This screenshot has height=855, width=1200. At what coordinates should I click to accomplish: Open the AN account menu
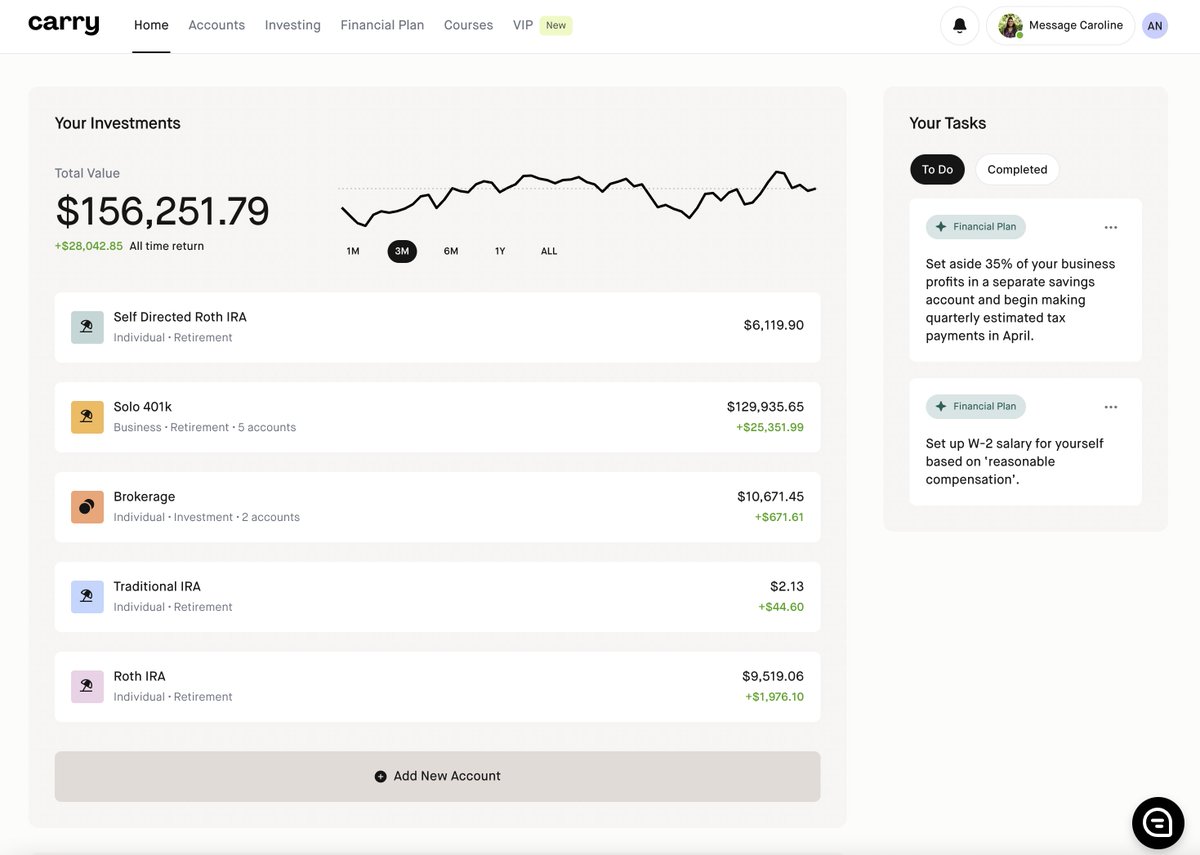[1154, 25]
